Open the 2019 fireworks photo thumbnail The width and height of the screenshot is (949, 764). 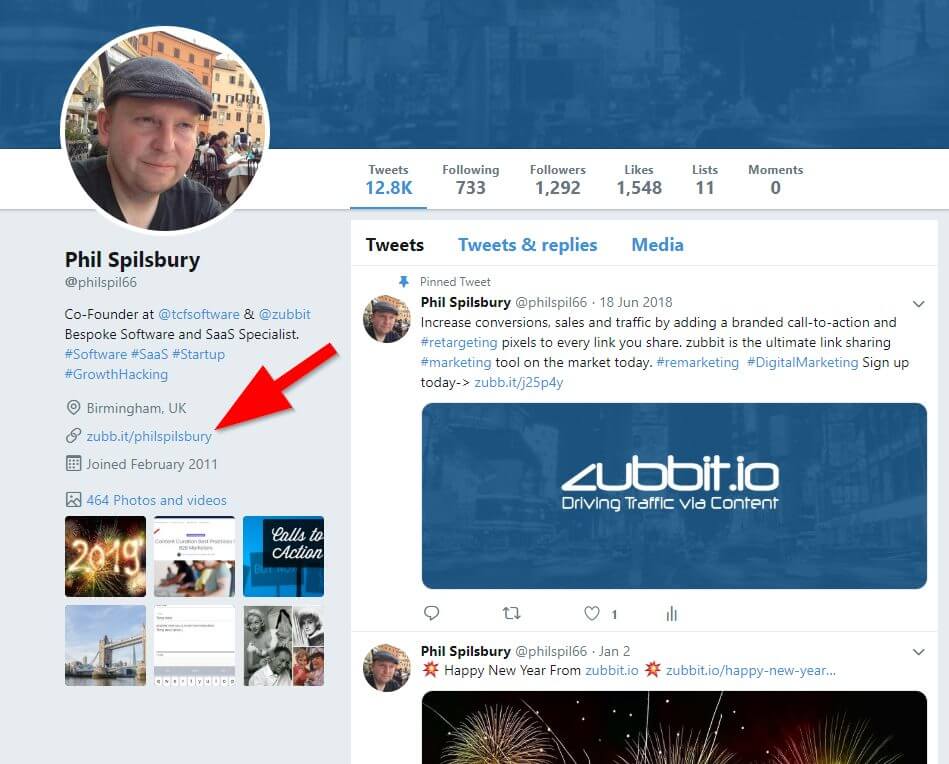(105, 556)
